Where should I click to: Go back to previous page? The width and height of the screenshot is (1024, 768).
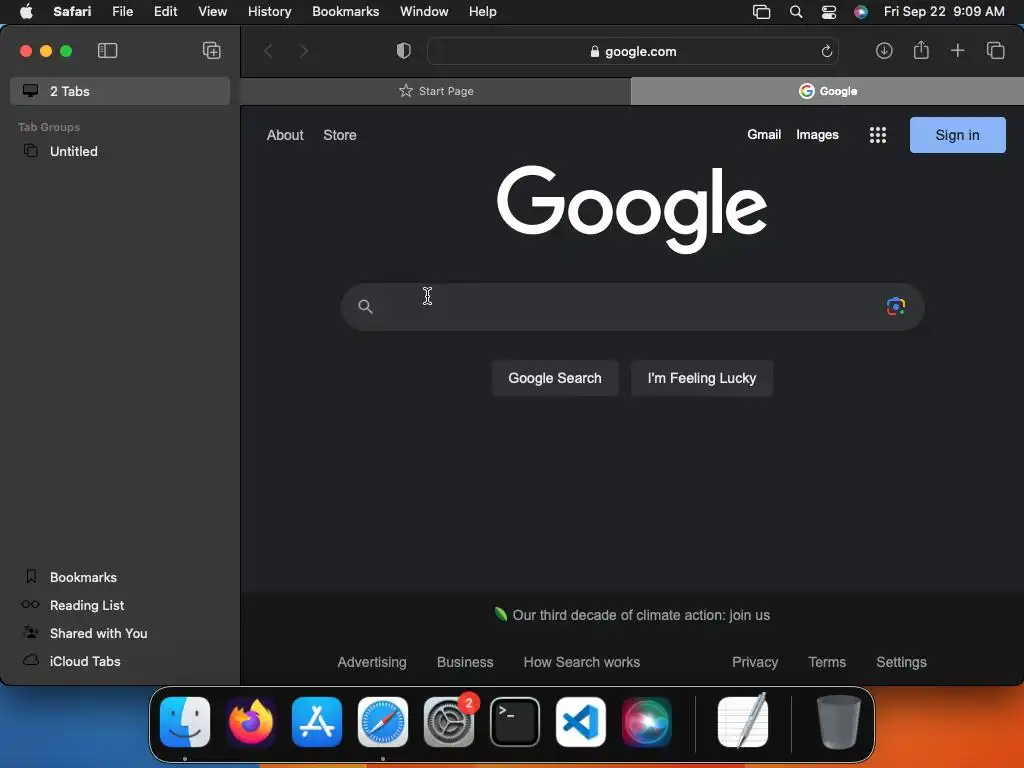268,51
